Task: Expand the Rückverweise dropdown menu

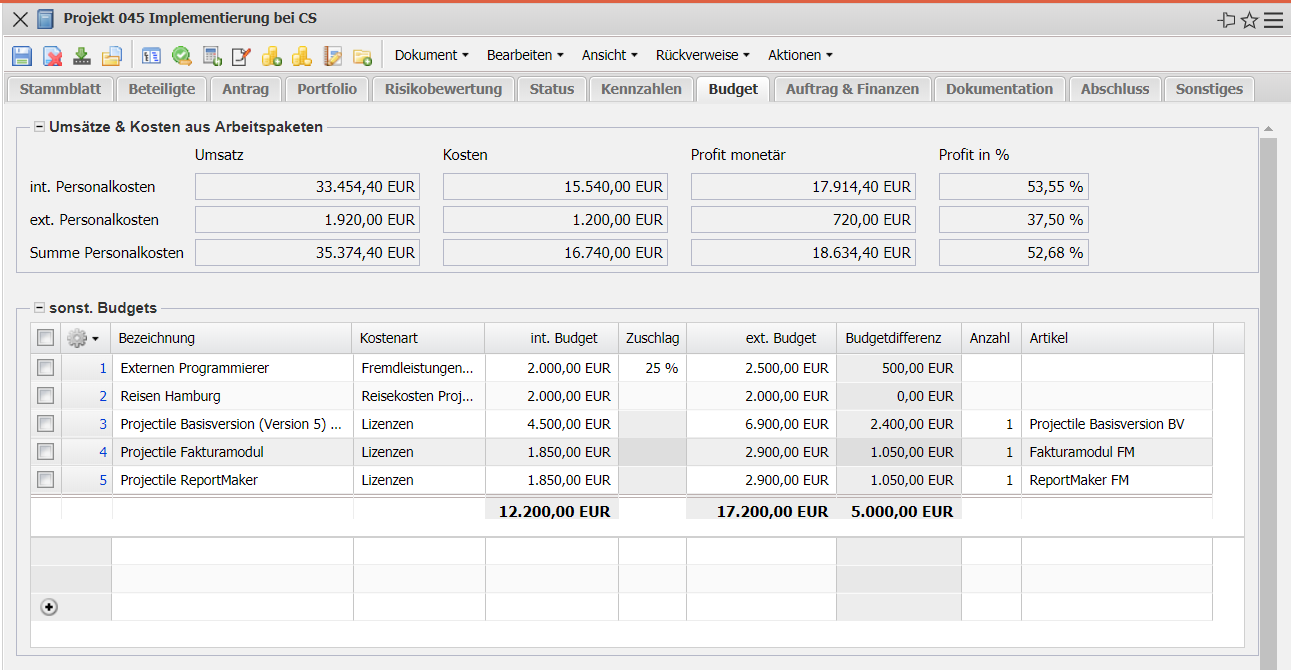Action: [x=701, y=55]
